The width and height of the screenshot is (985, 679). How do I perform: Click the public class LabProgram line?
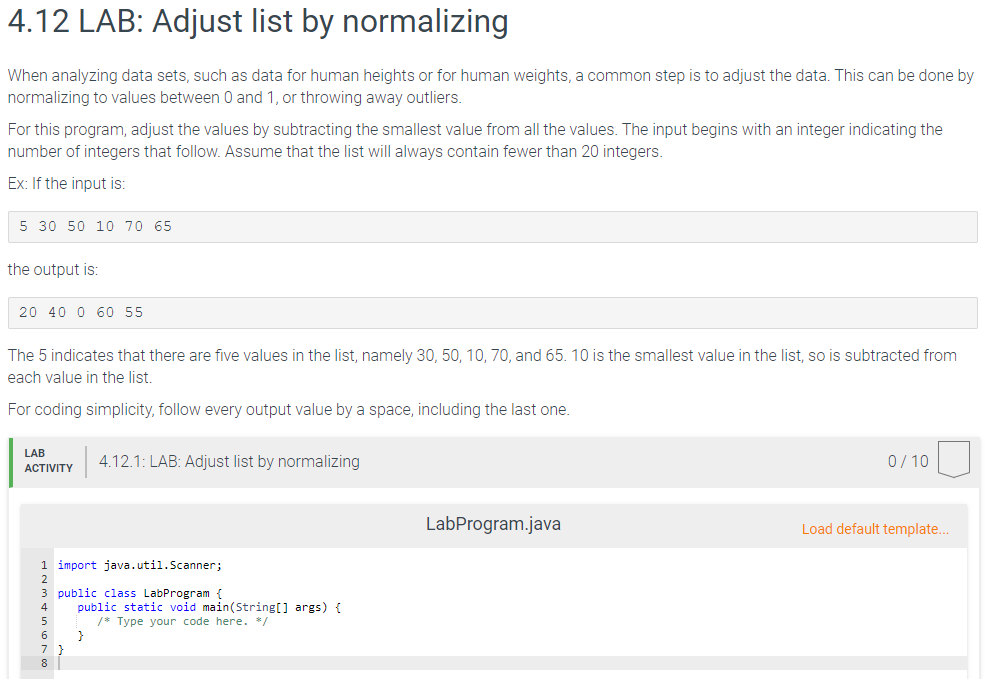[139, 593]
